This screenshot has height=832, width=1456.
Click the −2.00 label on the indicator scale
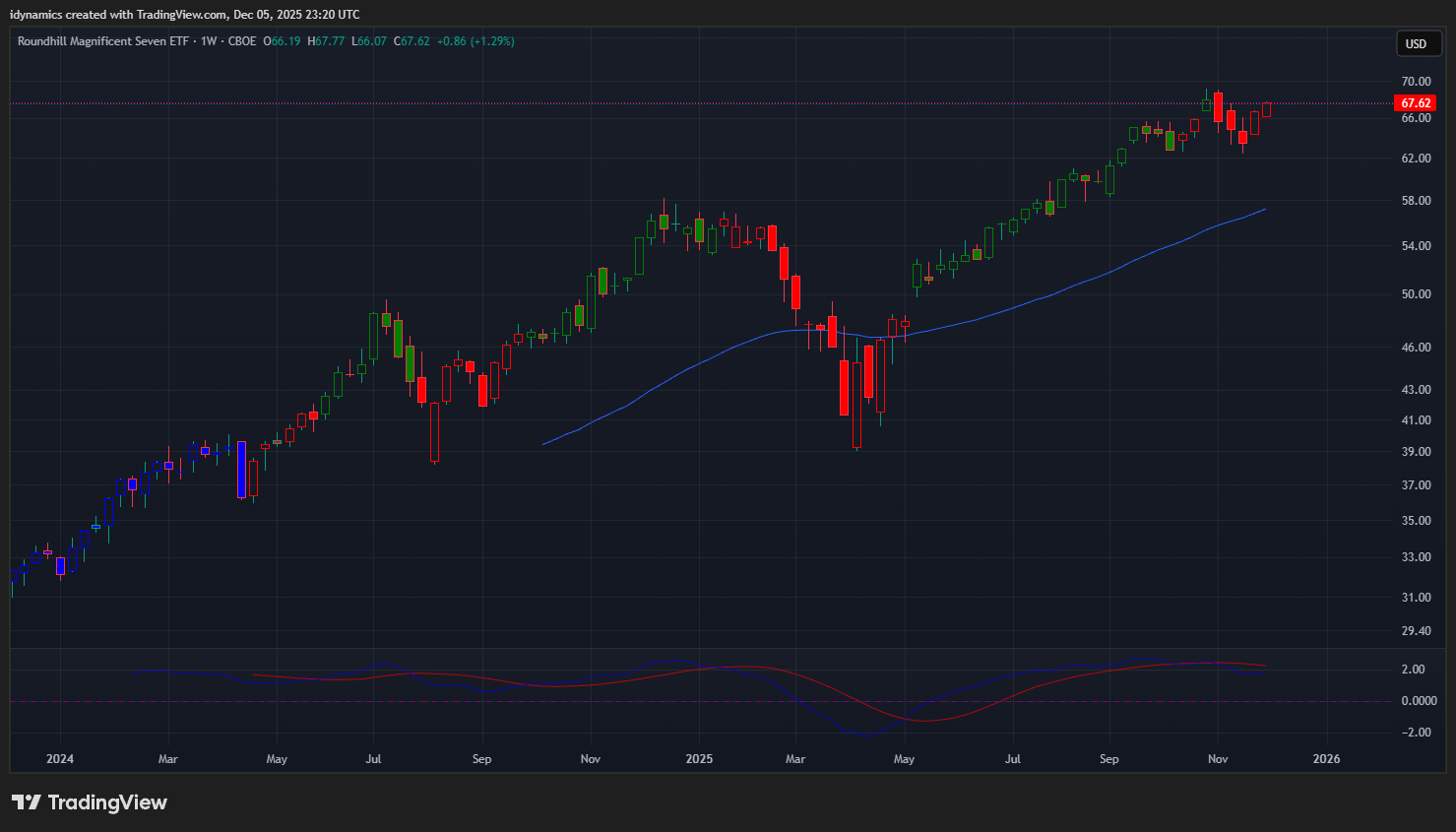[1416, 733]
